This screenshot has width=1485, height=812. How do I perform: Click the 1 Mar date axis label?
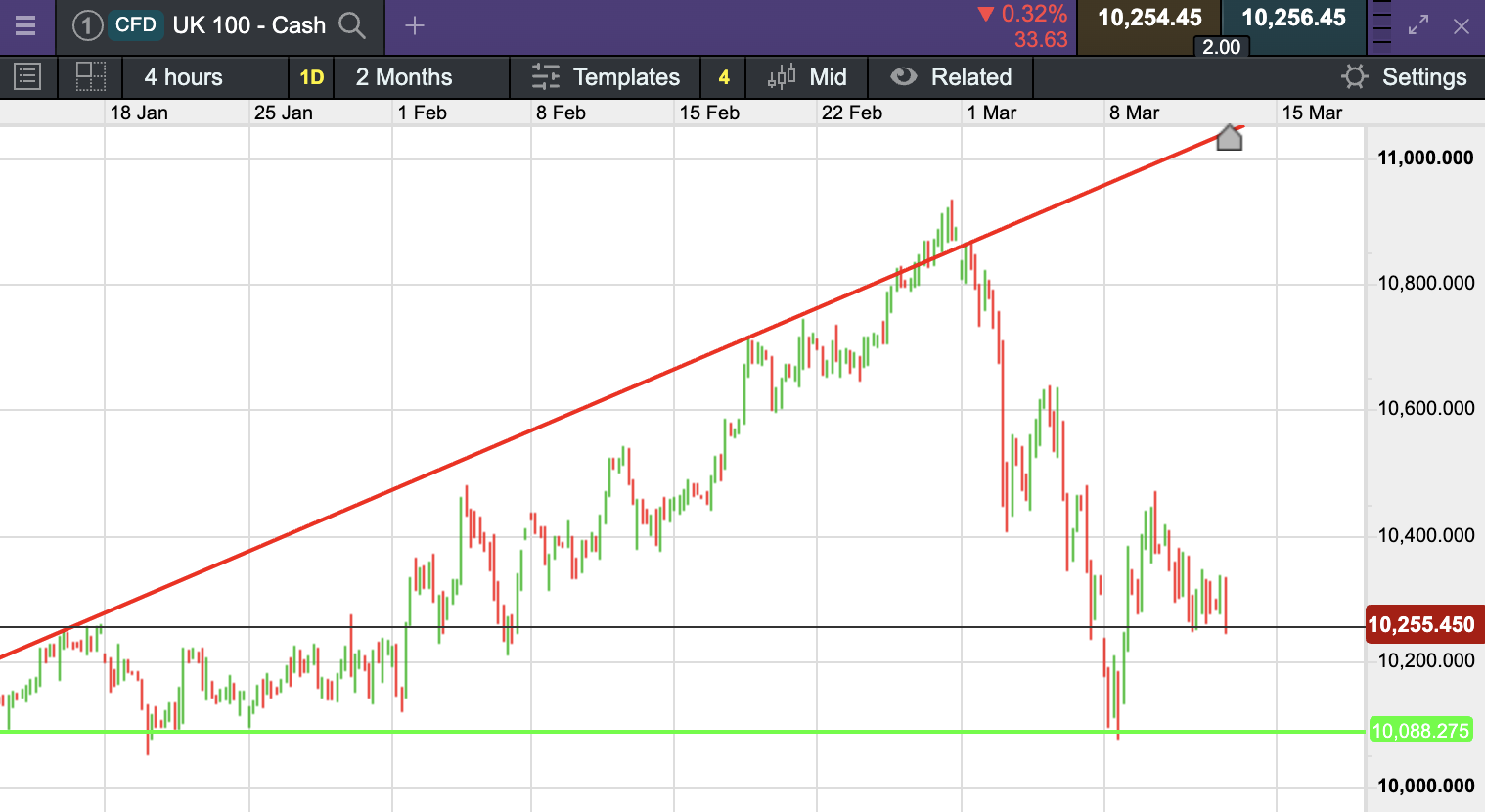point(992,113)
